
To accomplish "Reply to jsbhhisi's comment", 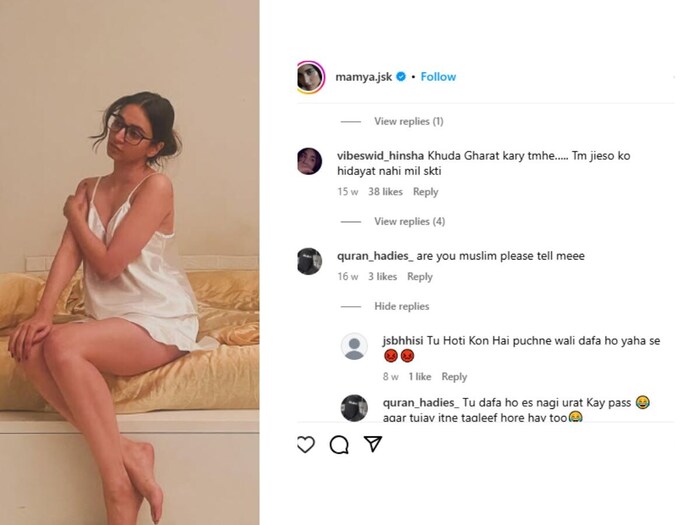I will point(454,377).
